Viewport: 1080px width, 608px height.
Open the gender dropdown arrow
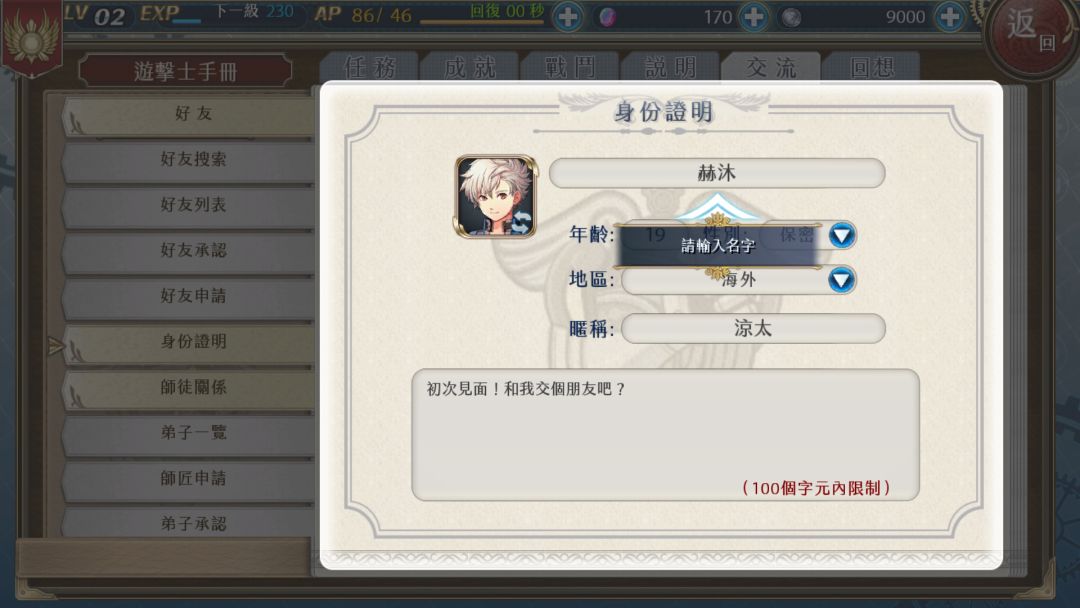coord(842,235)
